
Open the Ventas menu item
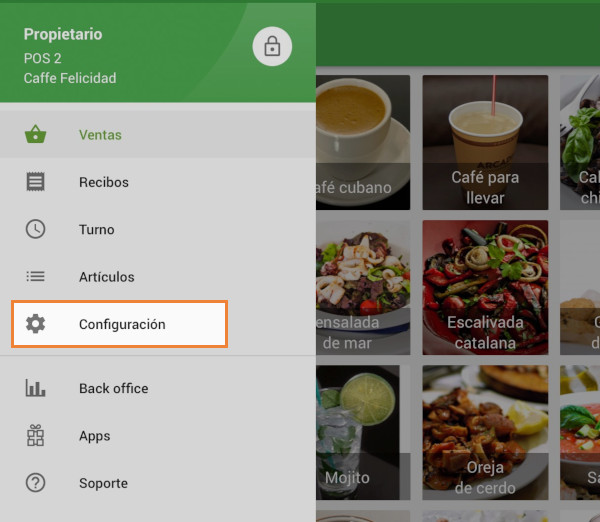100,135
